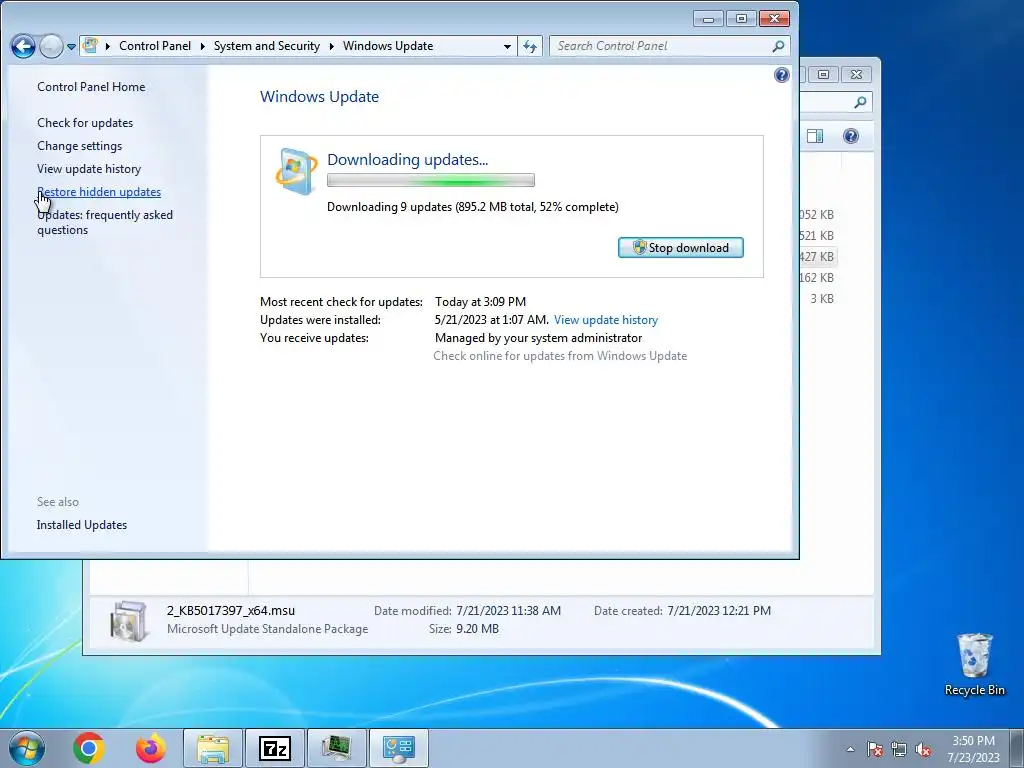
Task: Open the Windows Start menu
Action: click(x=27, y=748)
